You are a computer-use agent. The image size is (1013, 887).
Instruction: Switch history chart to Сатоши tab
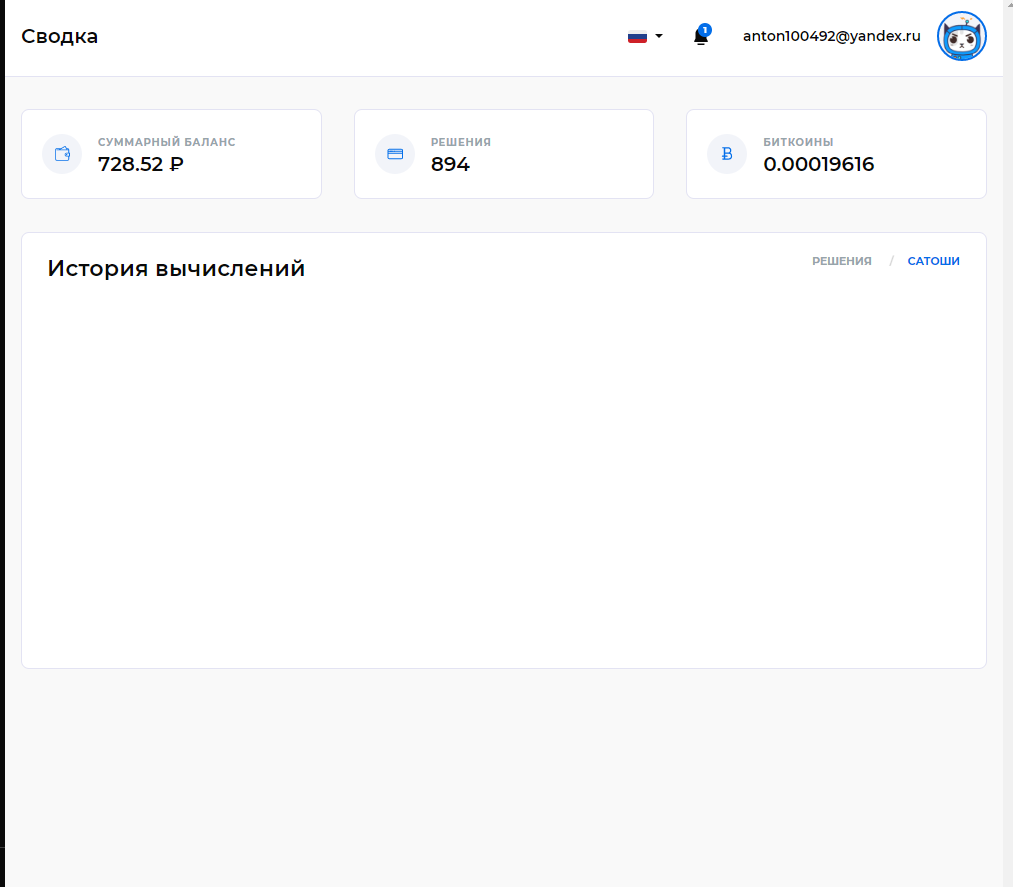click(x=934, y=261)
